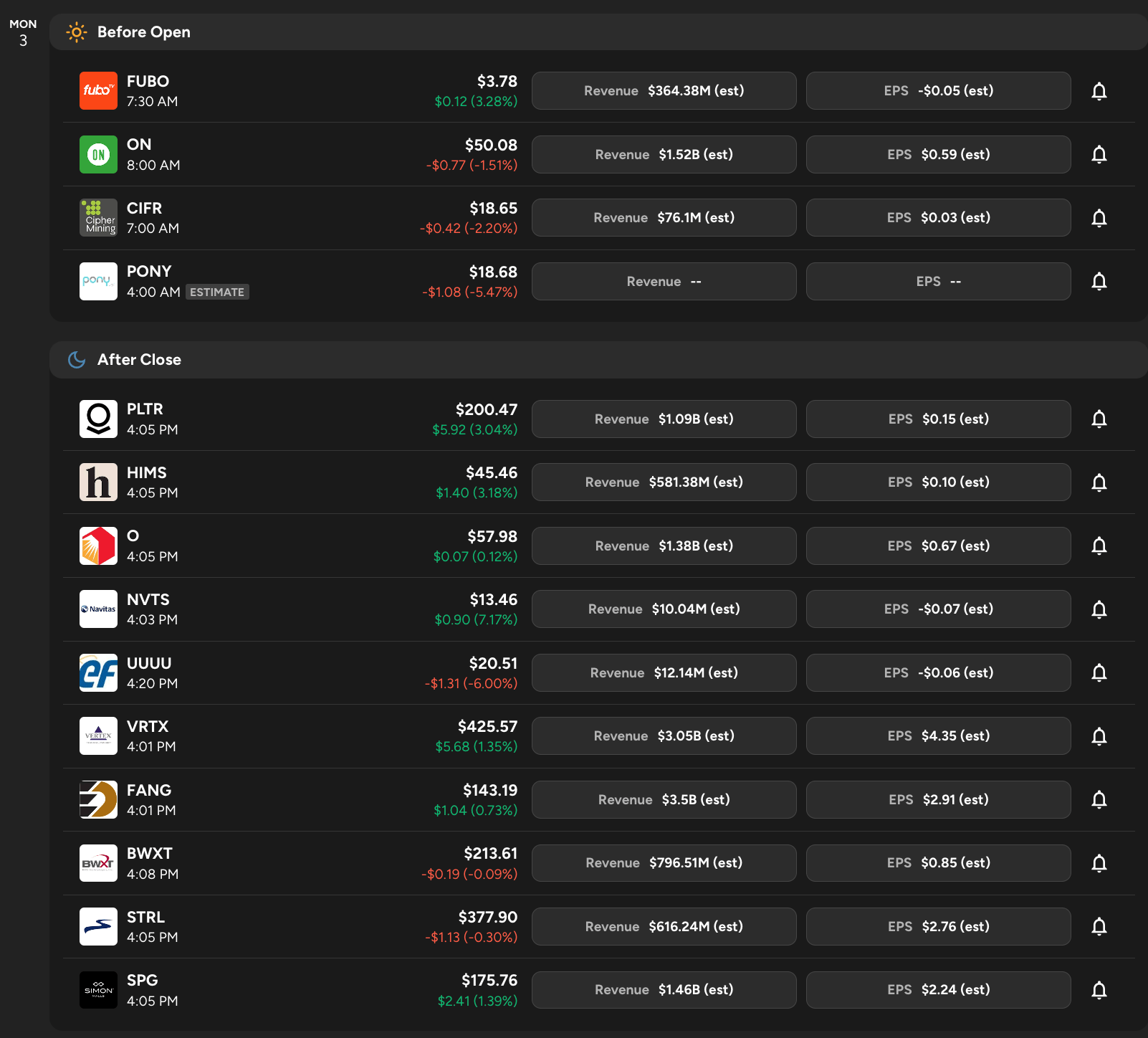The image size is (1148, 1038).
Task: Turn on the PLTR earnings alert bell
Action: click(1099, 419)
